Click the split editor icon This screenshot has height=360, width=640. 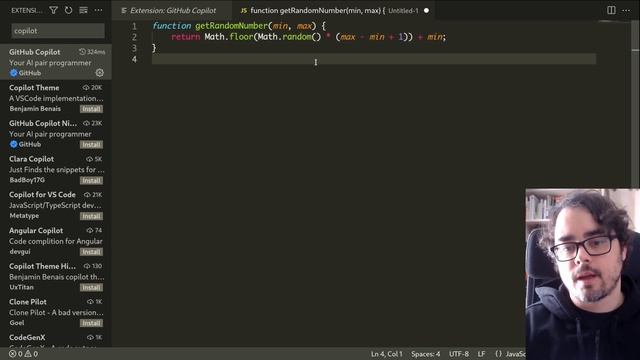pyautogui.click(x=611, y=10)
